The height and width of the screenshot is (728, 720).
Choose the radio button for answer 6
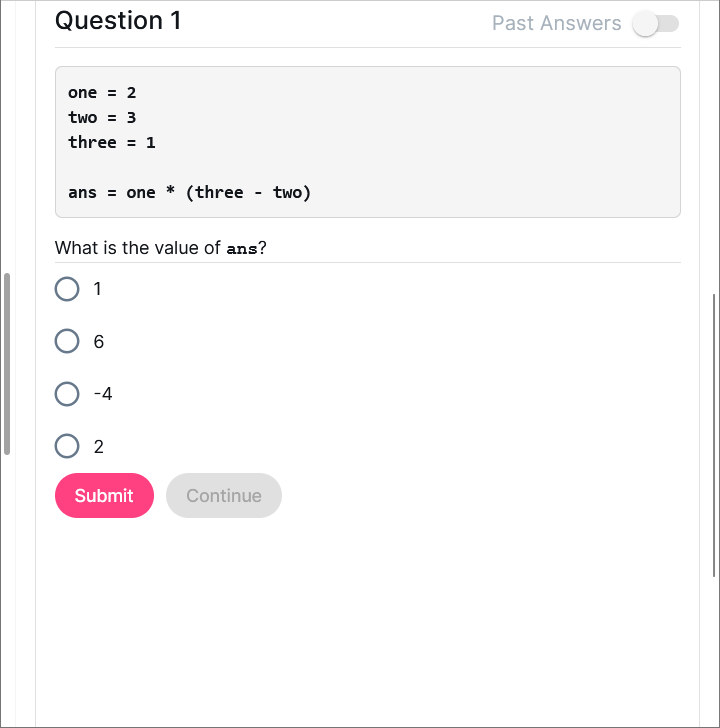67,341
